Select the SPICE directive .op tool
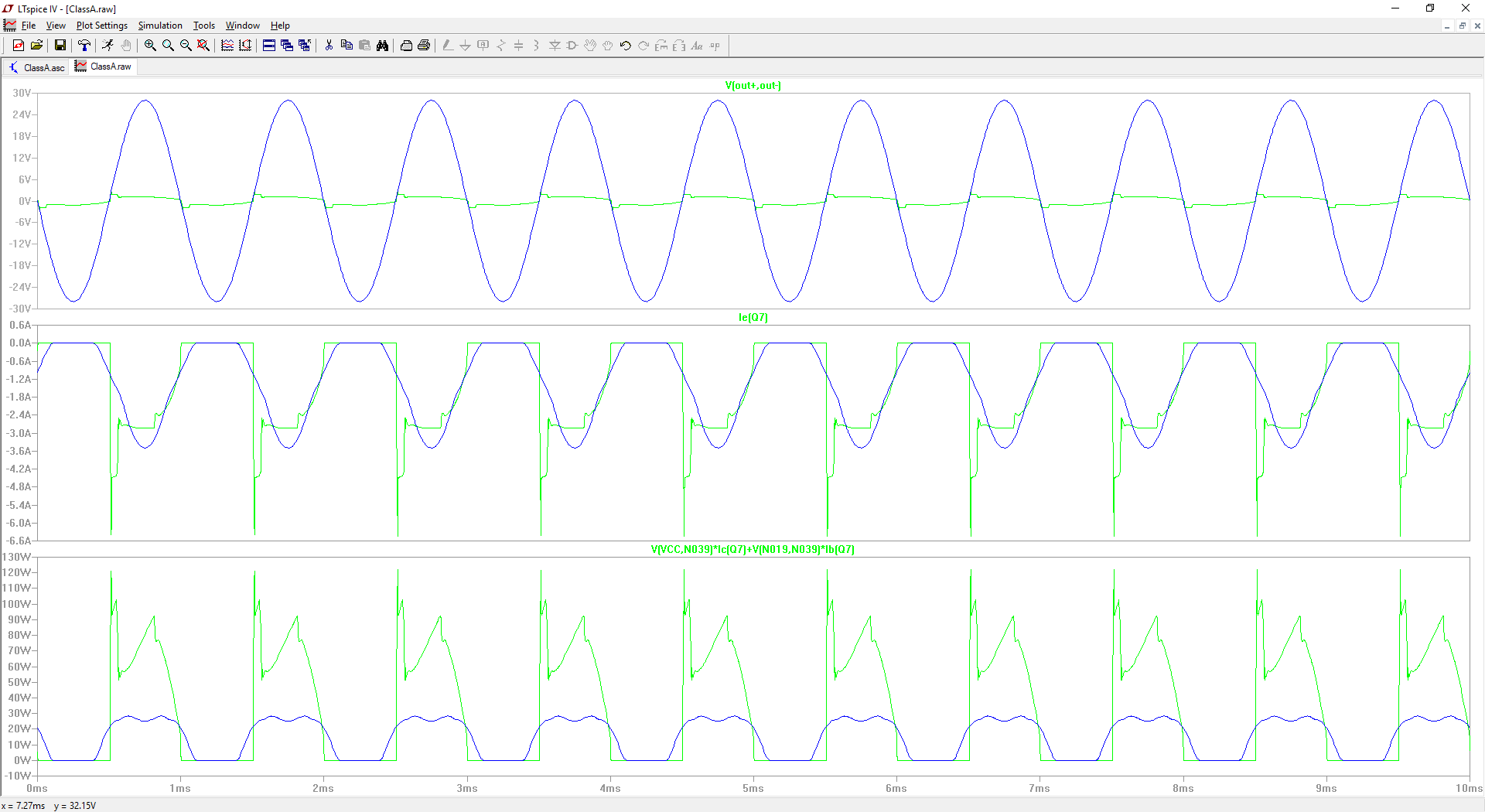This screenshot has height=812, width=1485. (x=715, y=46)
